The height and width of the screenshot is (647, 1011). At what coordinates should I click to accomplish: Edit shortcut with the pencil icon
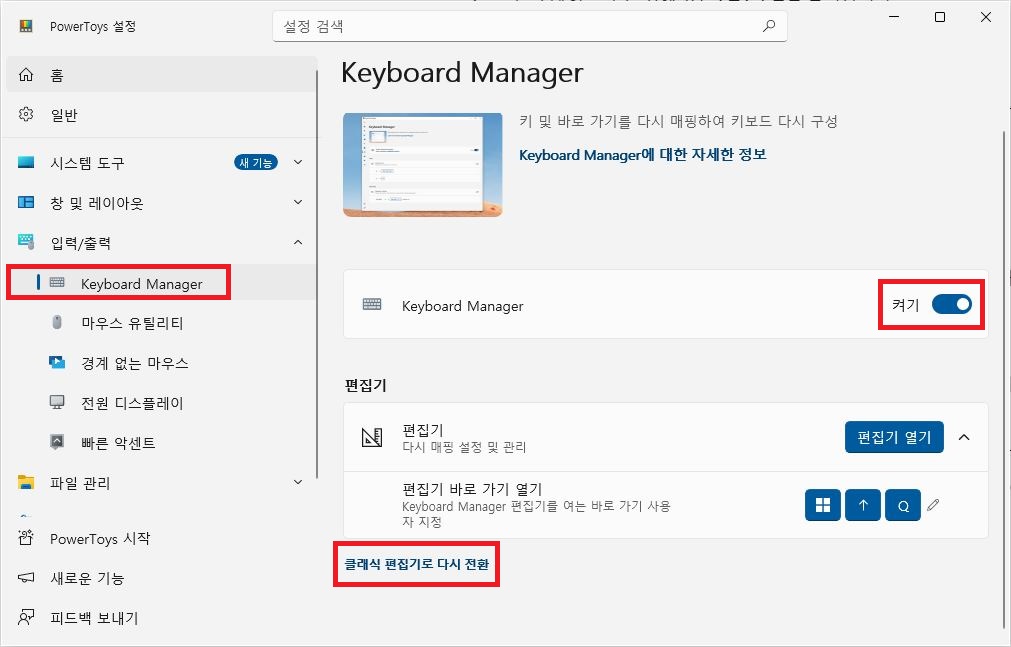pyautogui.click(x=933, y=505)
